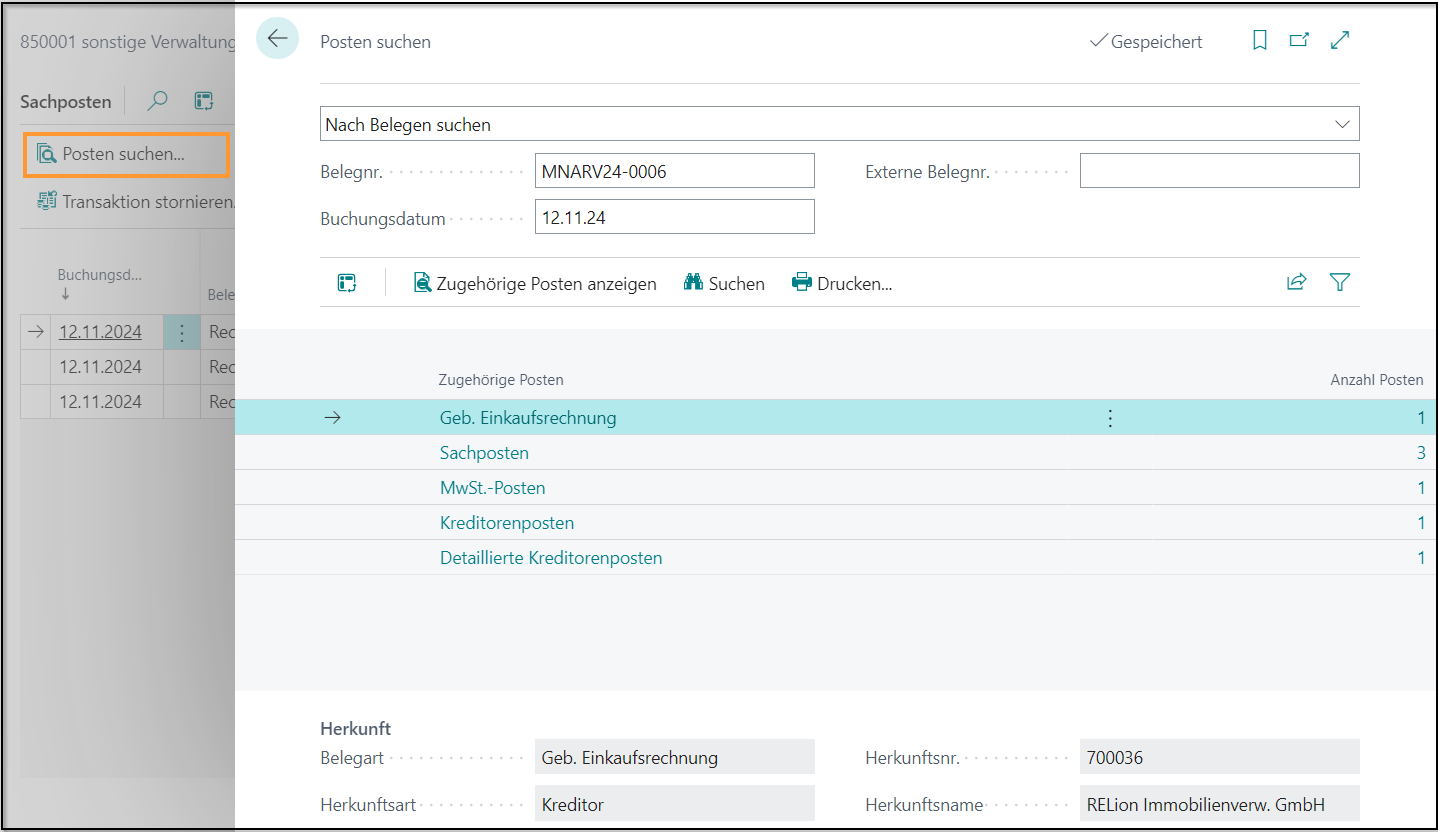Click the Drucken... action

click(842, 284)
